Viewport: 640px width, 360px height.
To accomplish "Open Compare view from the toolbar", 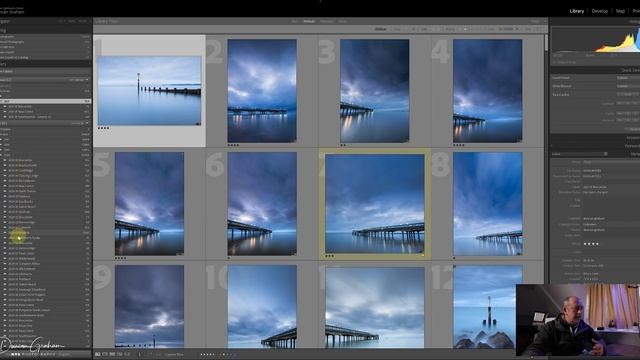I will point(112,354).
